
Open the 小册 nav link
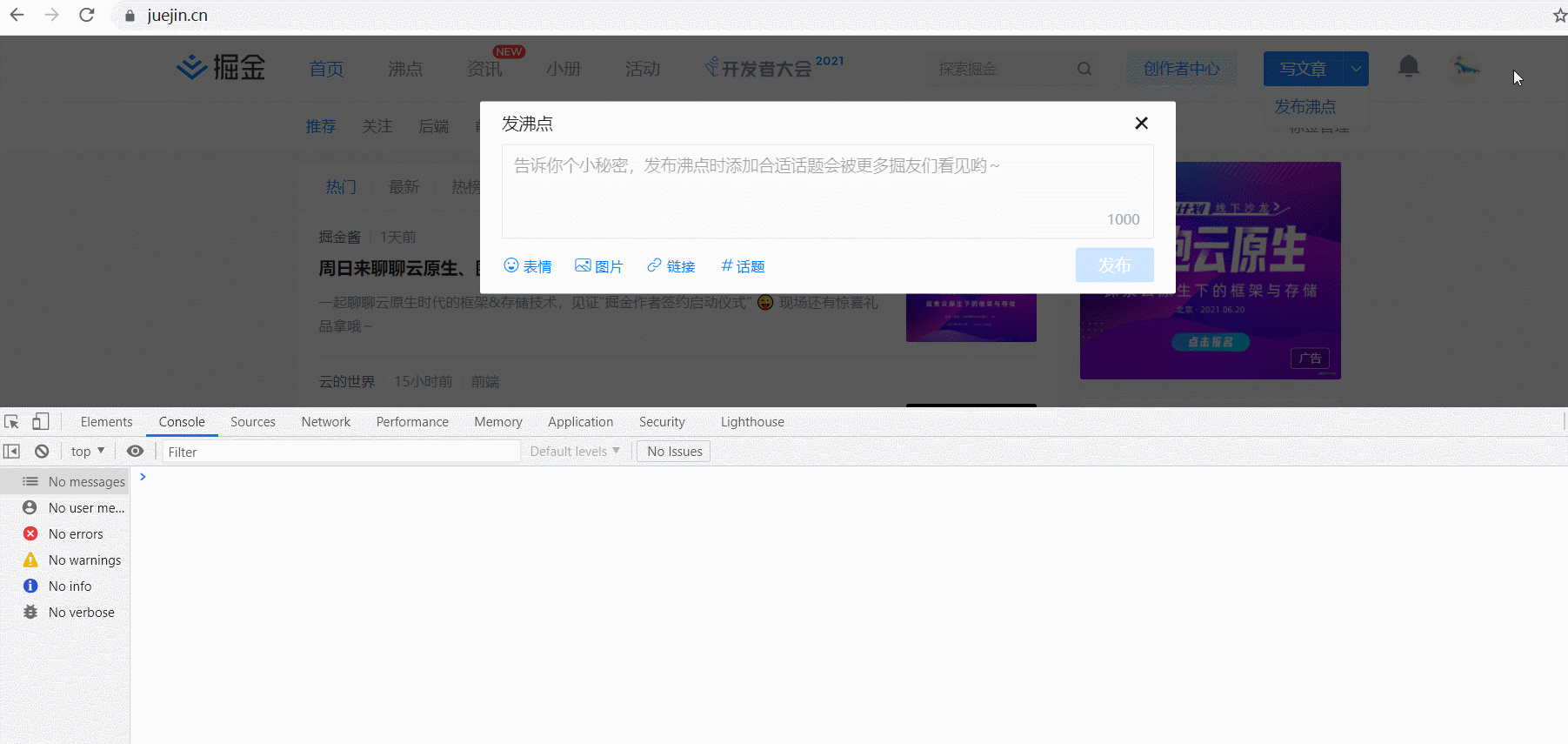point(564,69)
